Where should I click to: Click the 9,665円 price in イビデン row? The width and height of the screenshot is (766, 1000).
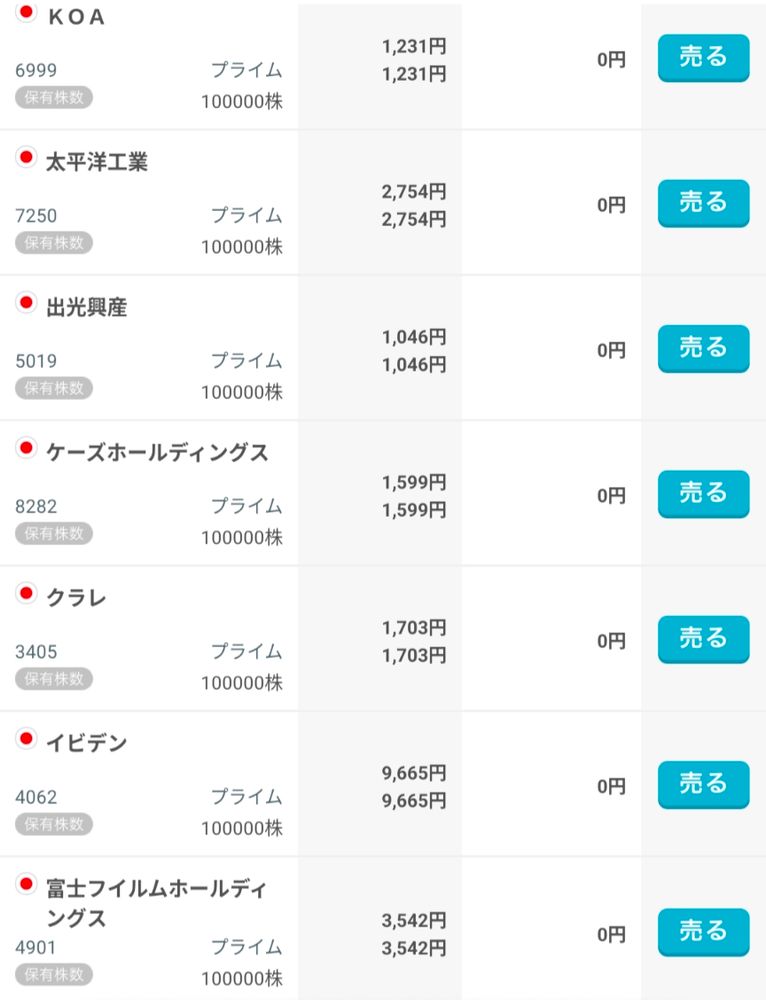[414, 773]
